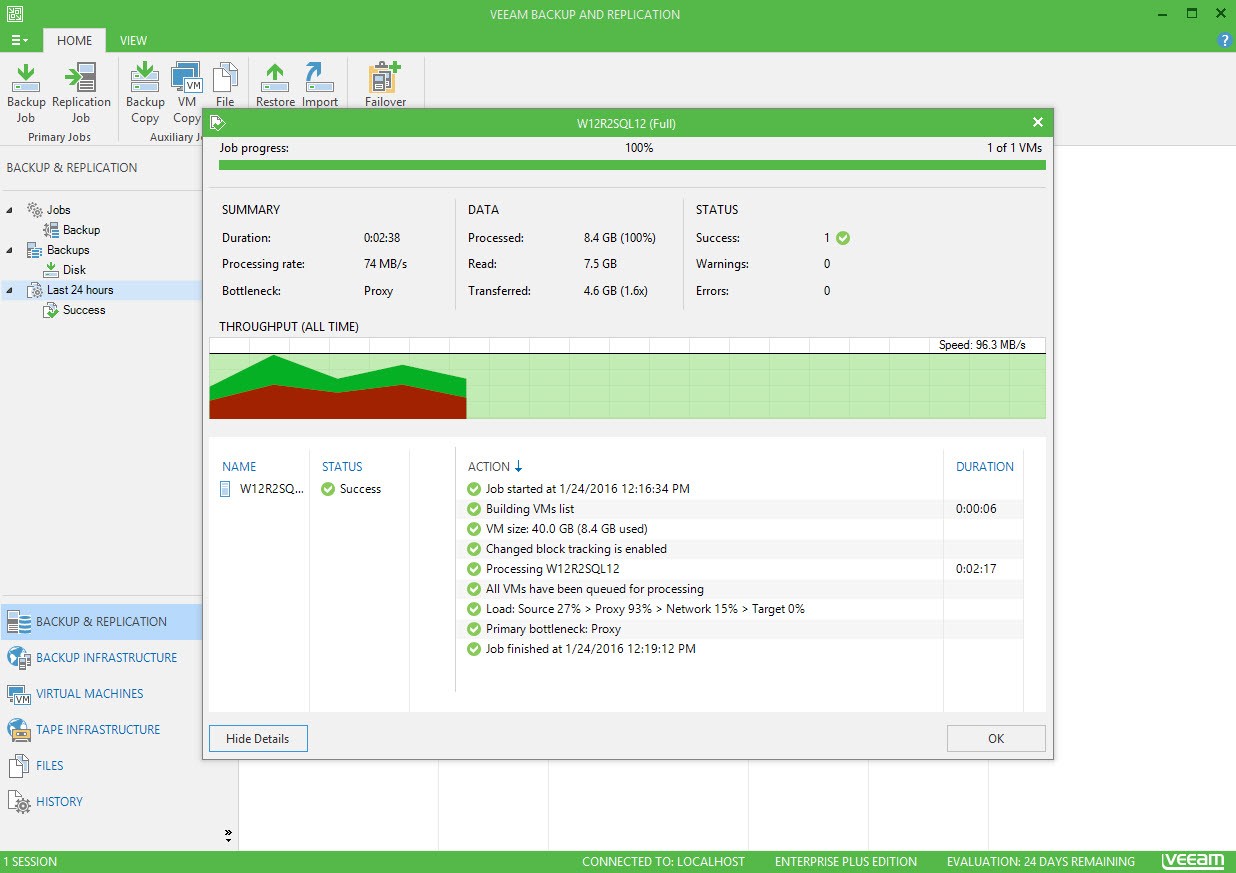Close the W12R2SQL12 job dialog
Viewport: 1236px width, 873px height.
(1038, 122)
